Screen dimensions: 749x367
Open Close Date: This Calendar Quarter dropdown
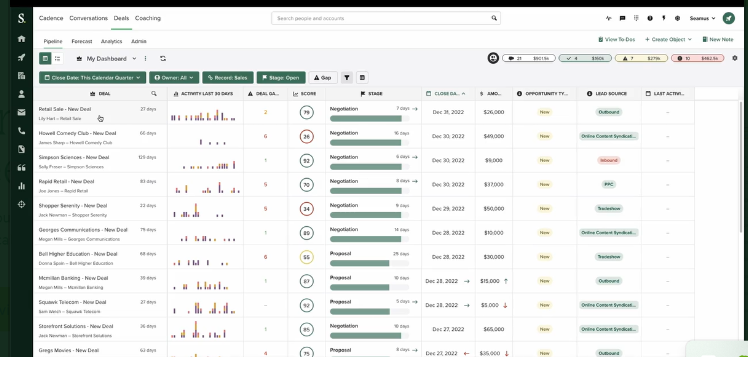pyautogui.click(x=93, y=77)
